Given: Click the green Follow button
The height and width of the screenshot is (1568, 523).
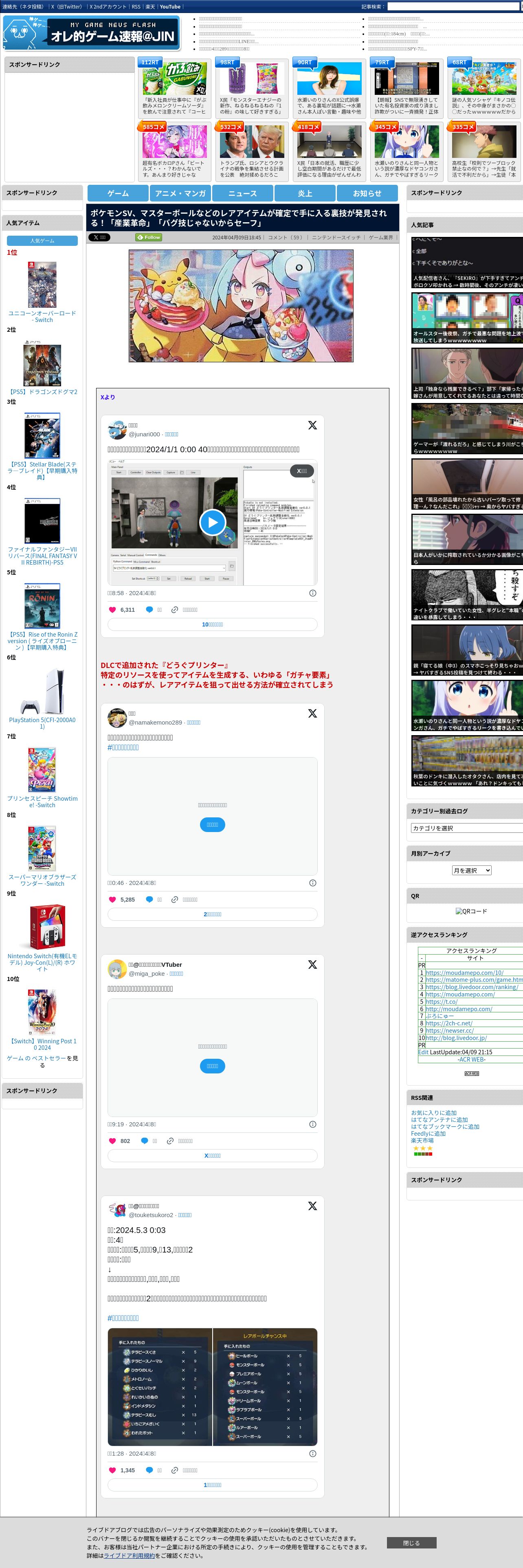Looking at the screenshot, I should (149, 237).
